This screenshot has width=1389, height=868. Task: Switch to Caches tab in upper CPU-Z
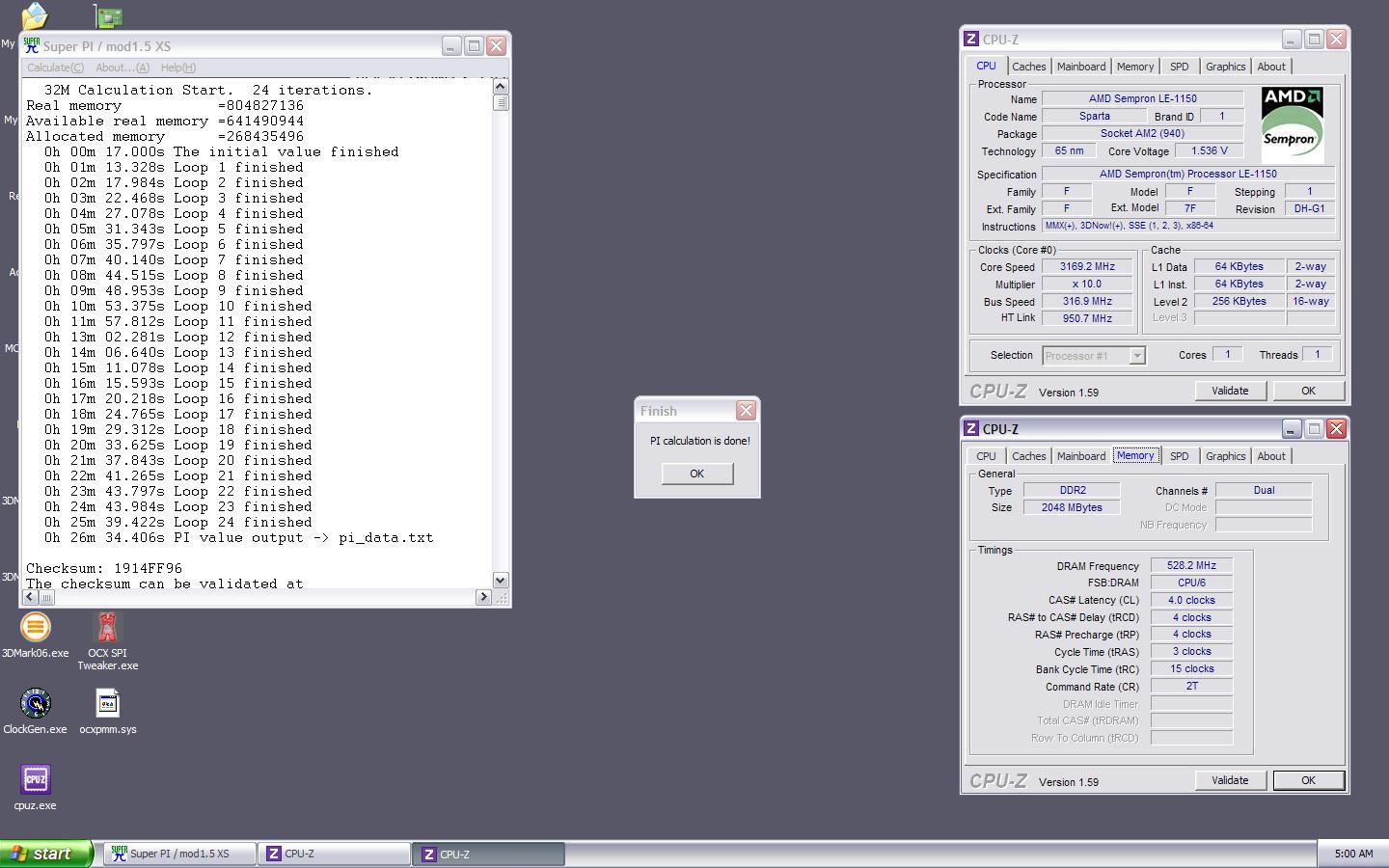[1028, 67]
